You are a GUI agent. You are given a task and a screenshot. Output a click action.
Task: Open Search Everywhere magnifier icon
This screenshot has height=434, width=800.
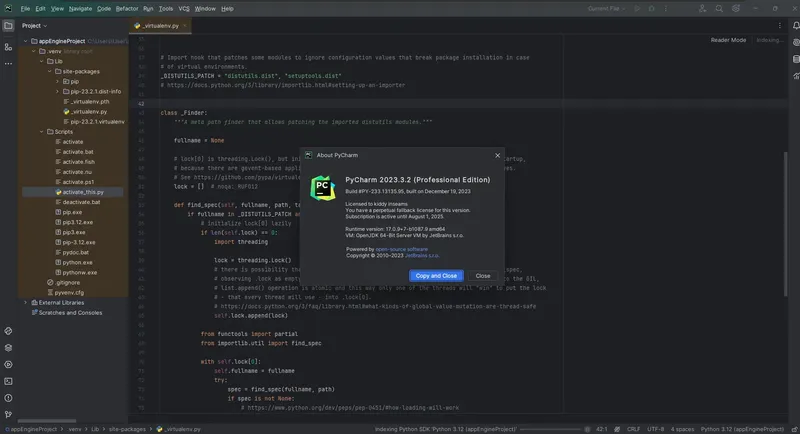[x=719, y=9]
